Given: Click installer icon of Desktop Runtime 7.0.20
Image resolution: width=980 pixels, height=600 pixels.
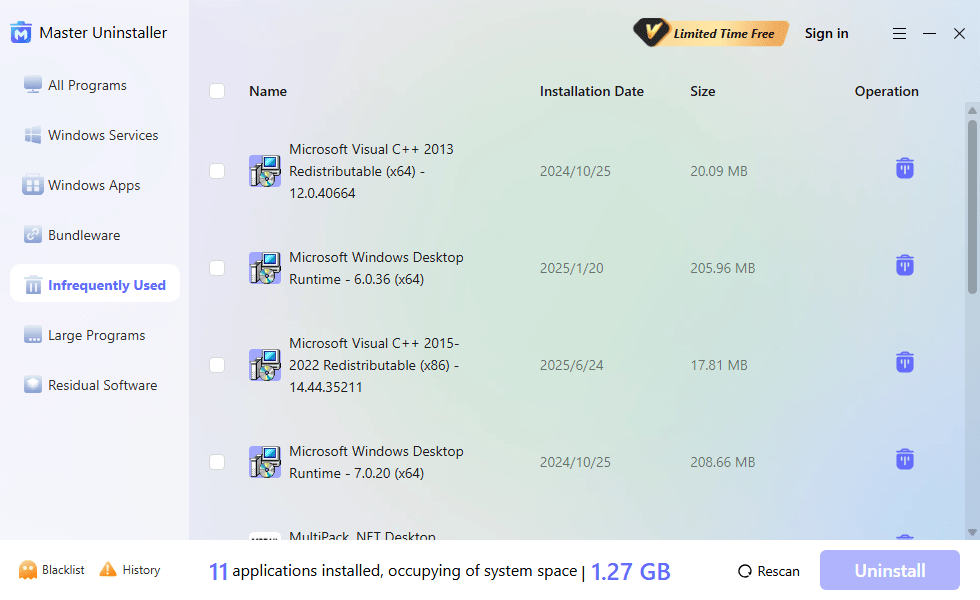Looking at the screenshot, I should coord(265,462).
